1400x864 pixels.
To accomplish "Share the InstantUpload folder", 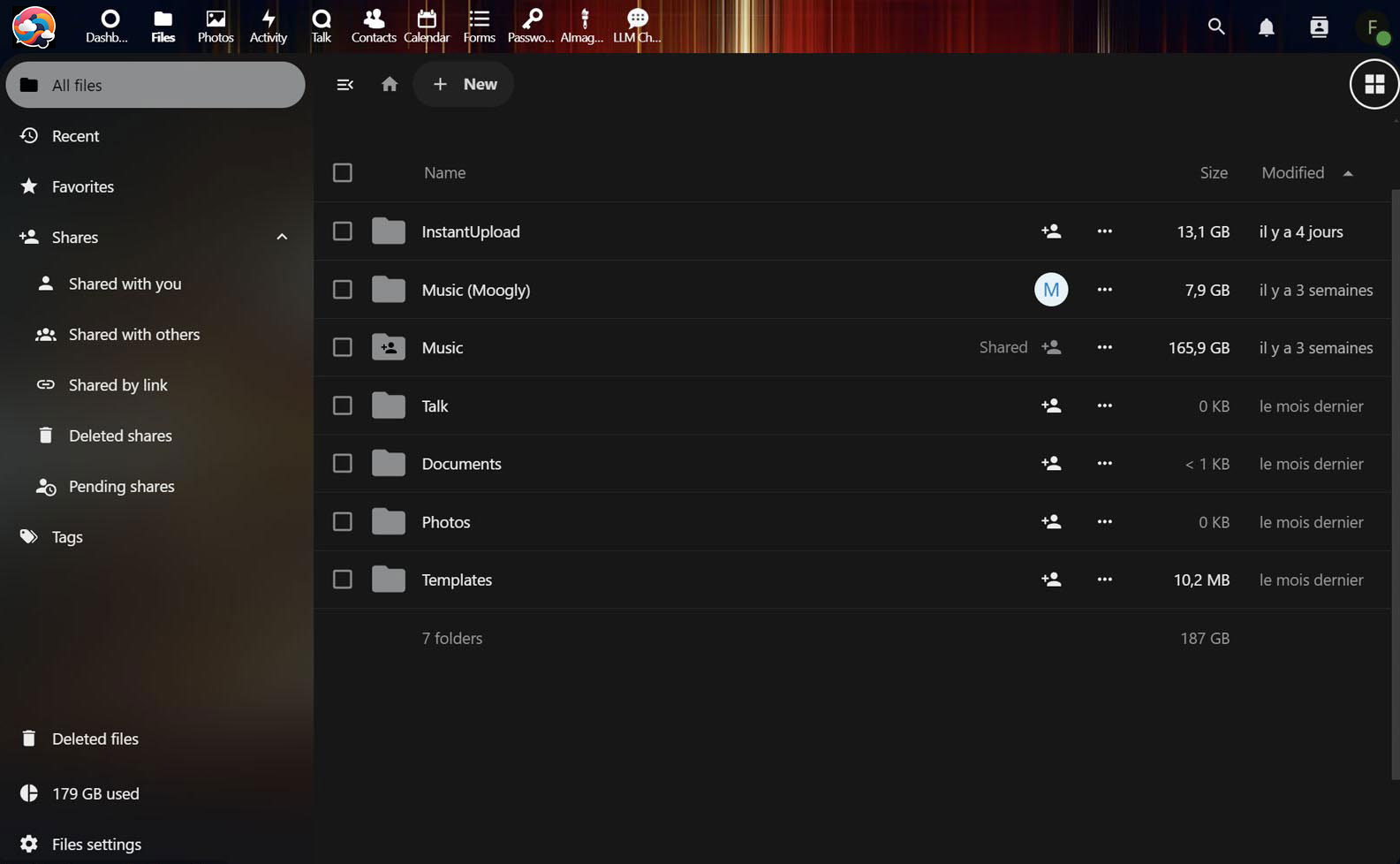I will tap(1051, 231).
